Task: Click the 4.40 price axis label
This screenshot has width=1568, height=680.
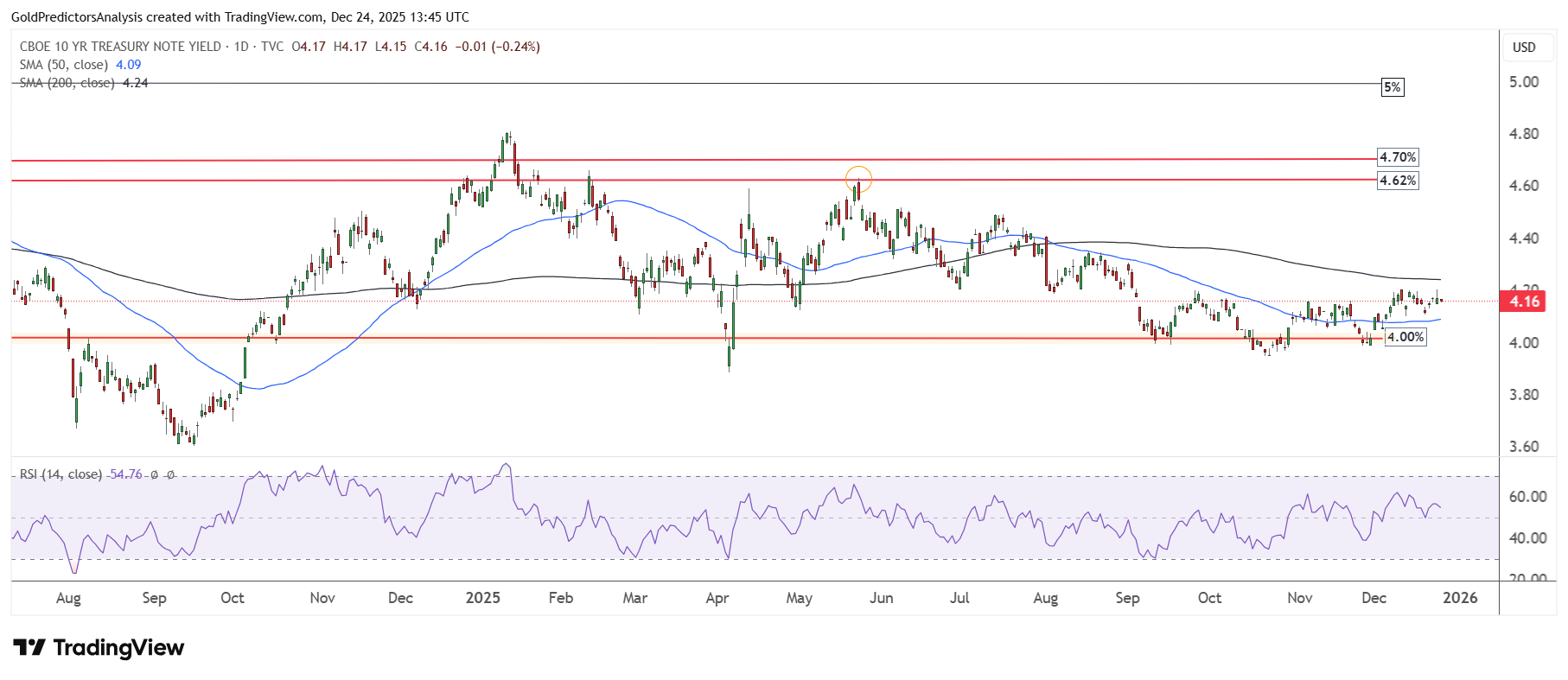Action: (1524, 238)
